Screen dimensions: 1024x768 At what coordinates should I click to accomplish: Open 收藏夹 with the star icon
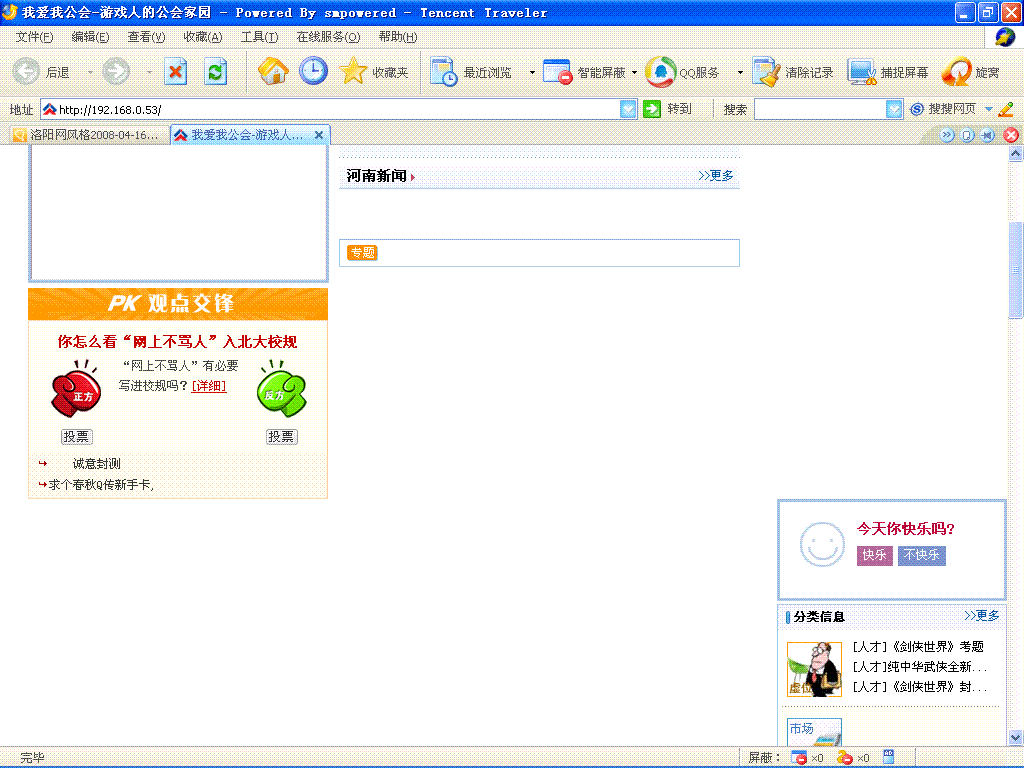click(355, 71)
